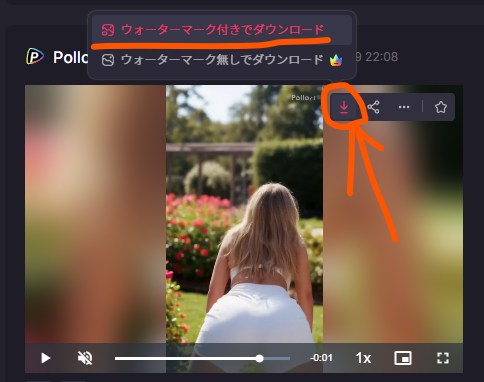Unmute the video audio

(x=85, y=358)
